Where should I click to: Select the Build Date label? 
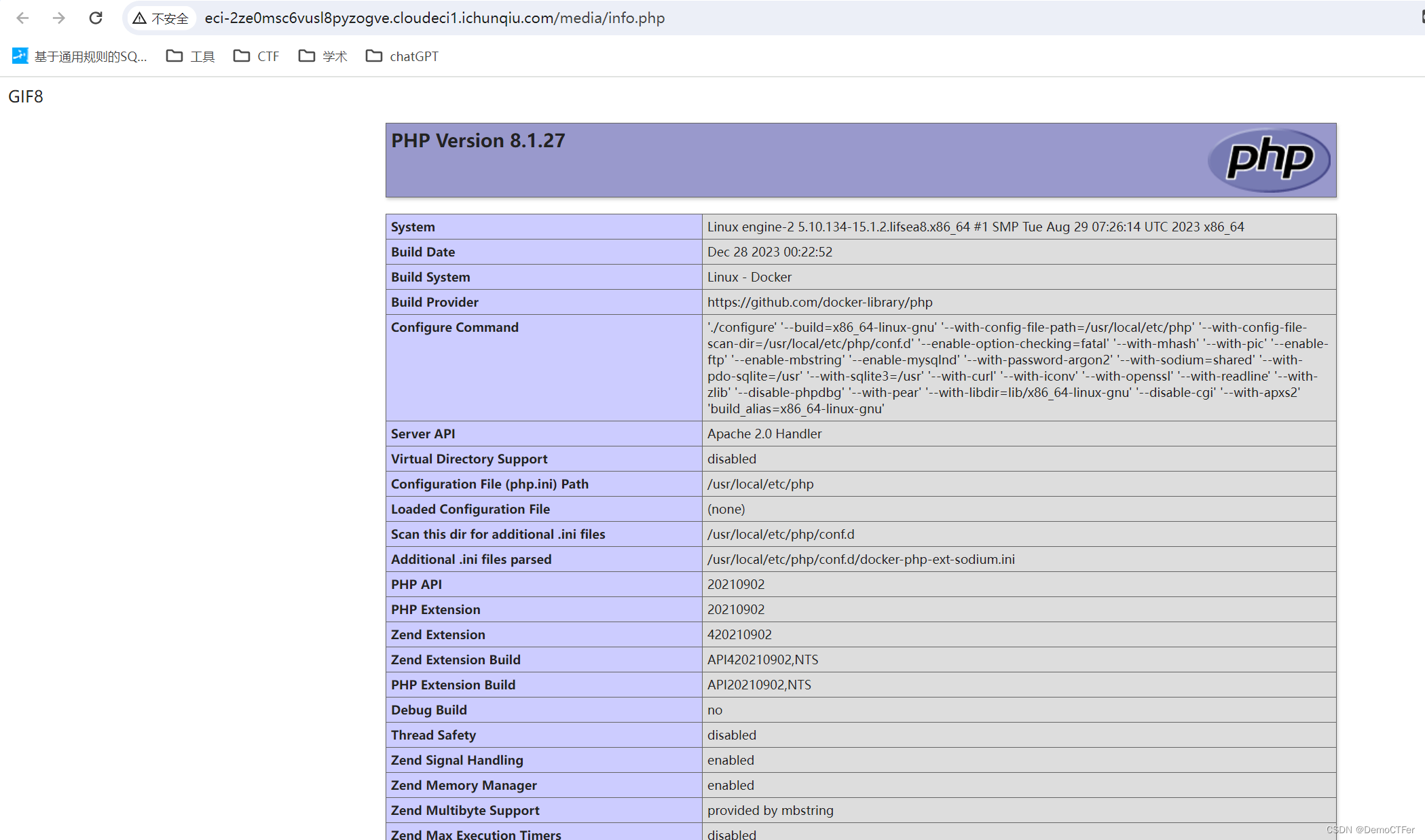423,252
